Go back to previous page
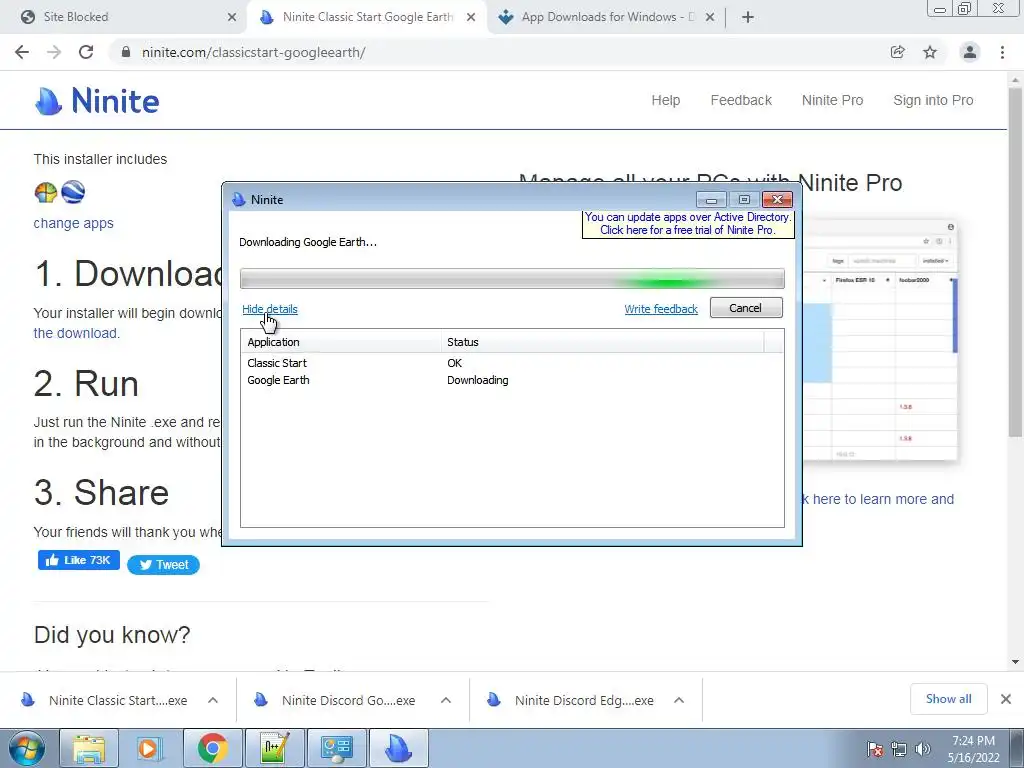 [x=22, y=52]
